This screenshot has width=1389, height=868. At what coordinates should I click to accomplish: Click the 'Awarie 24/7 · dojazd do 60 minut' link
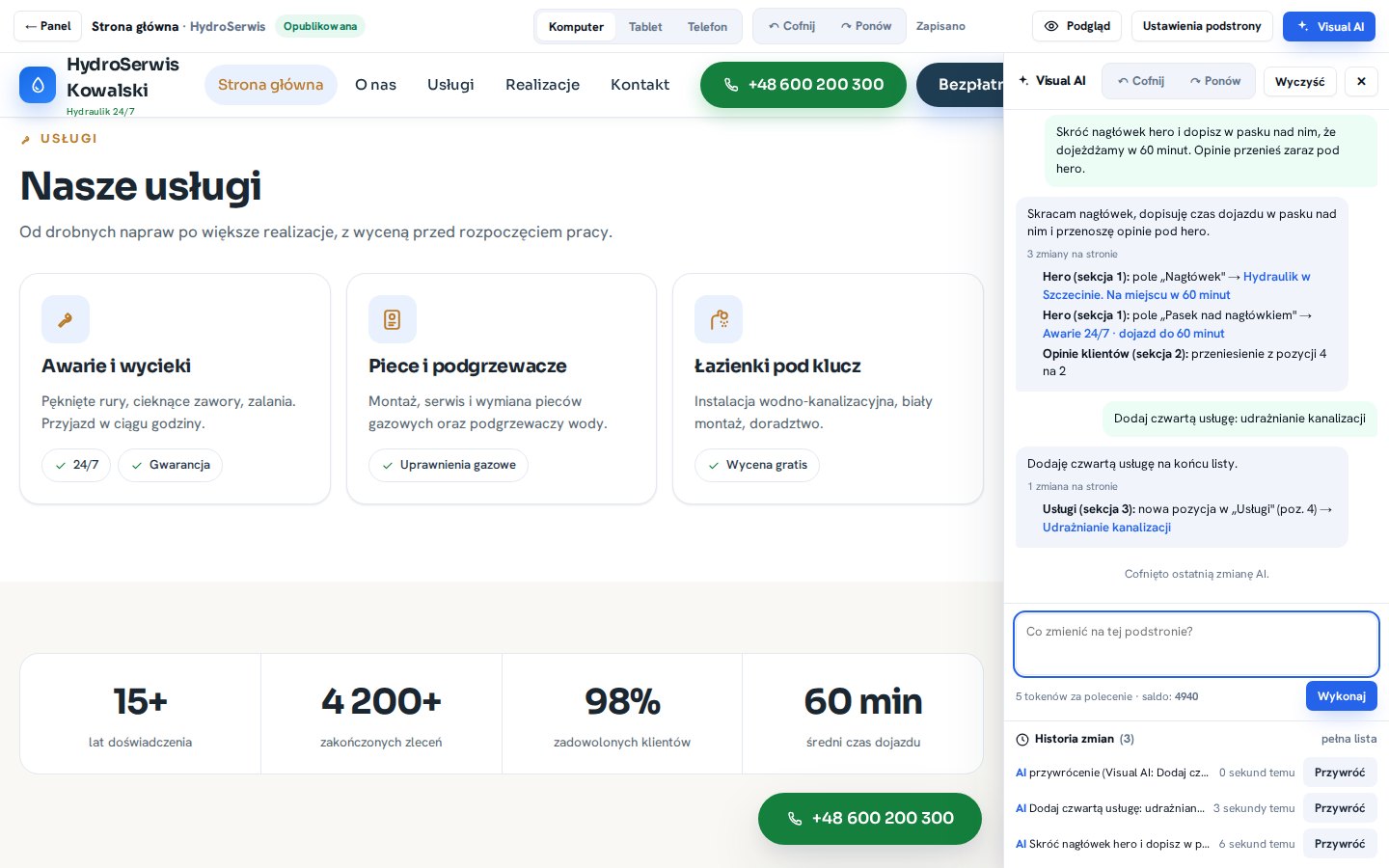(1133, 334)
